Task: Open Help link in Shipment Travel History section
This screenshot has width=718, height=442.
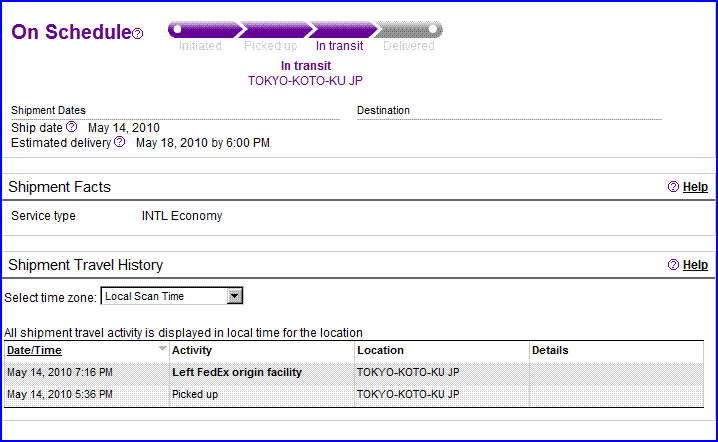Action: 695,265
